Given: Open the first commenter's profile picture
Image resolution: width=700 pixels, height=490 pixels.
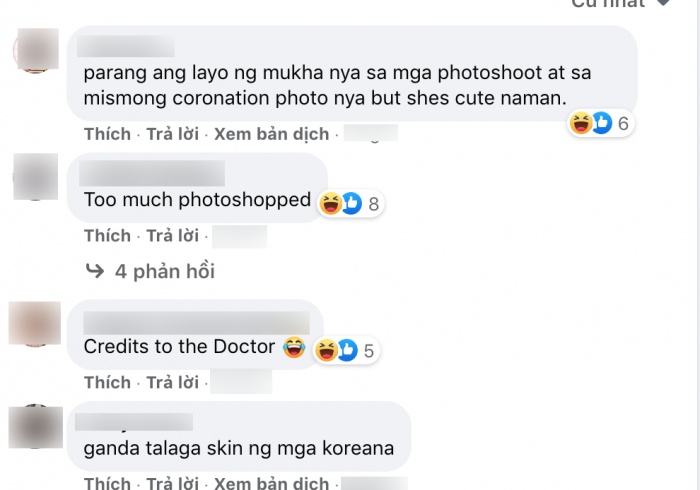Looking at the screenshot, I should pos(36,49).
